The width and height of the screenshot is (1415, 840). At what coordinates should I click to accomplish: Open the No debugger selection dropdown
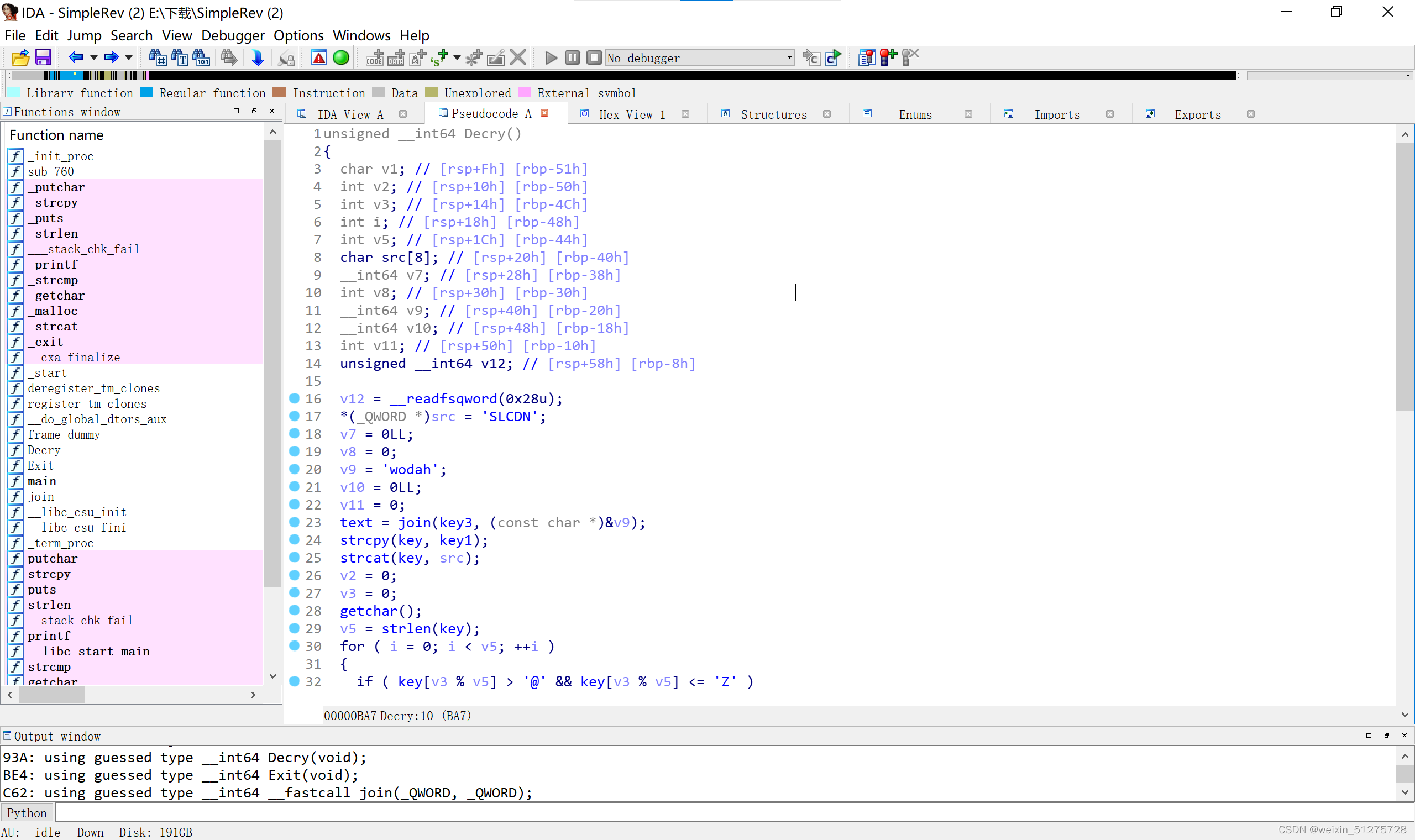pos(700,57)
